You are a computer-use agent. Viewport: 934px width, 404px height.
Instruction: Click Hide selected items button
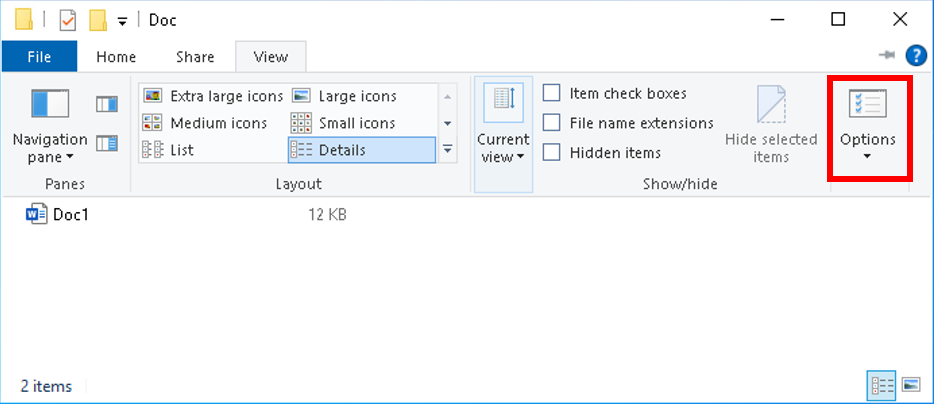click(771, 124)
